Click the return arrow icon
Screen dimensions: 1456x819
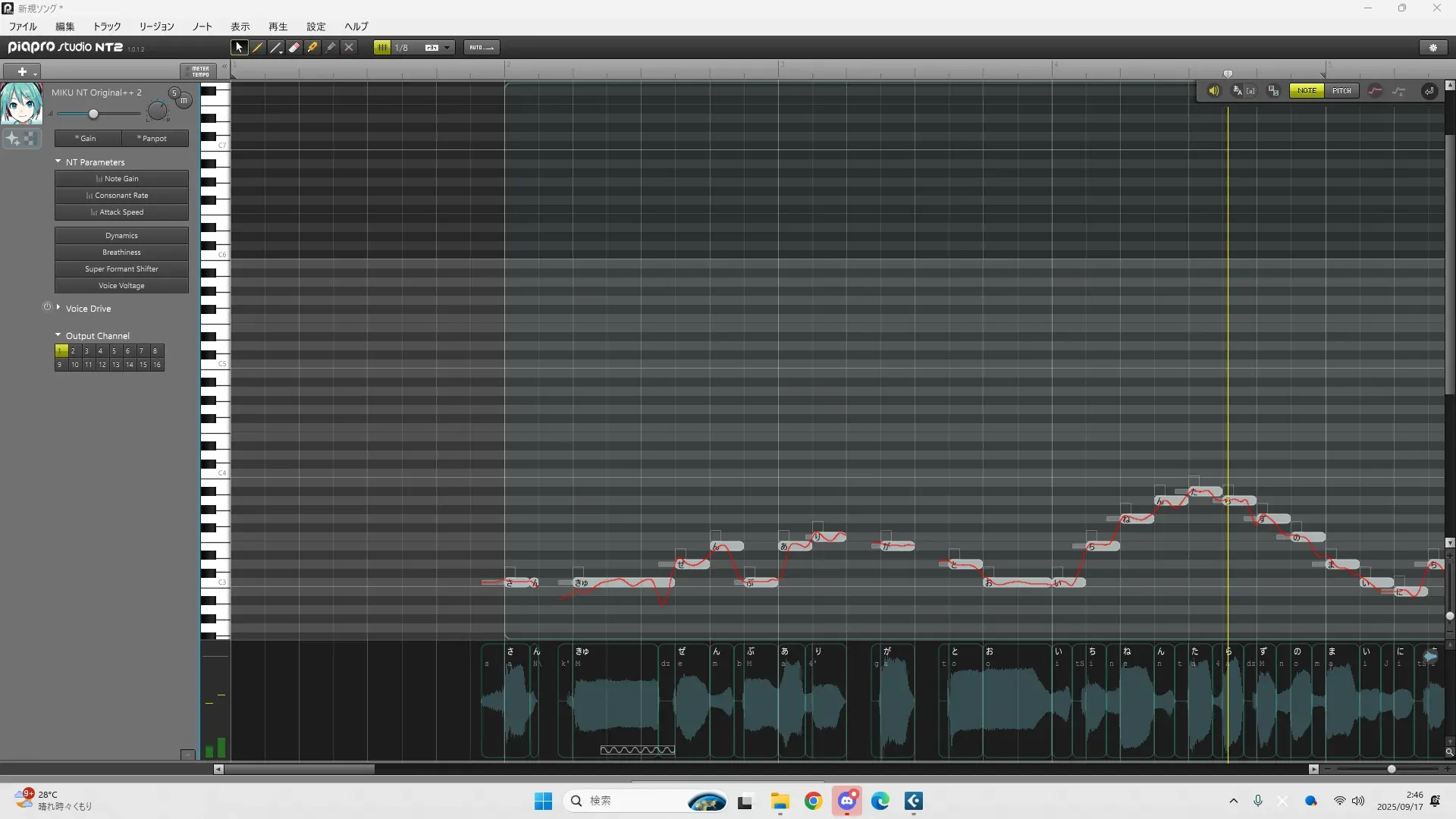[1429, 91]
